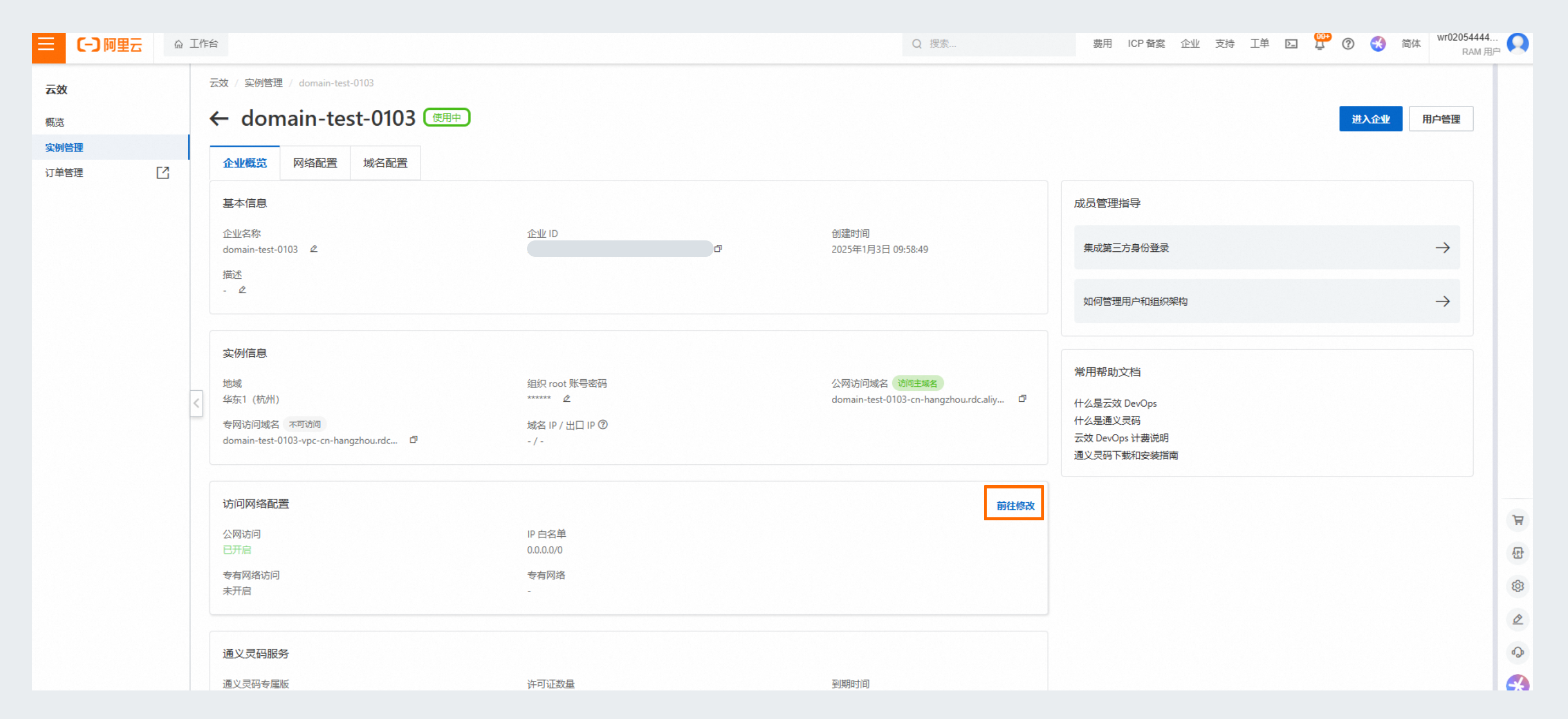
Task: Edit the 组织 root 账号密码
Action: tap(566, 398)
